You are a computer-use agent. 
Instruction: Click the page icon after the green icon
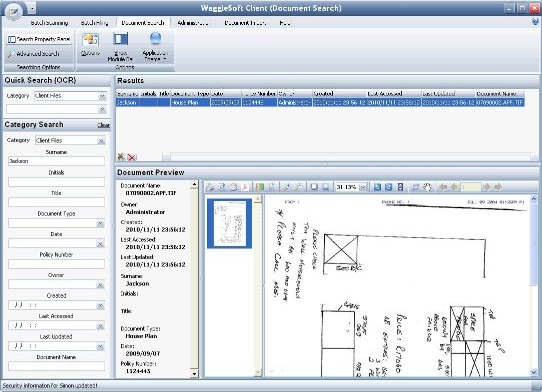tap(272, 187)
